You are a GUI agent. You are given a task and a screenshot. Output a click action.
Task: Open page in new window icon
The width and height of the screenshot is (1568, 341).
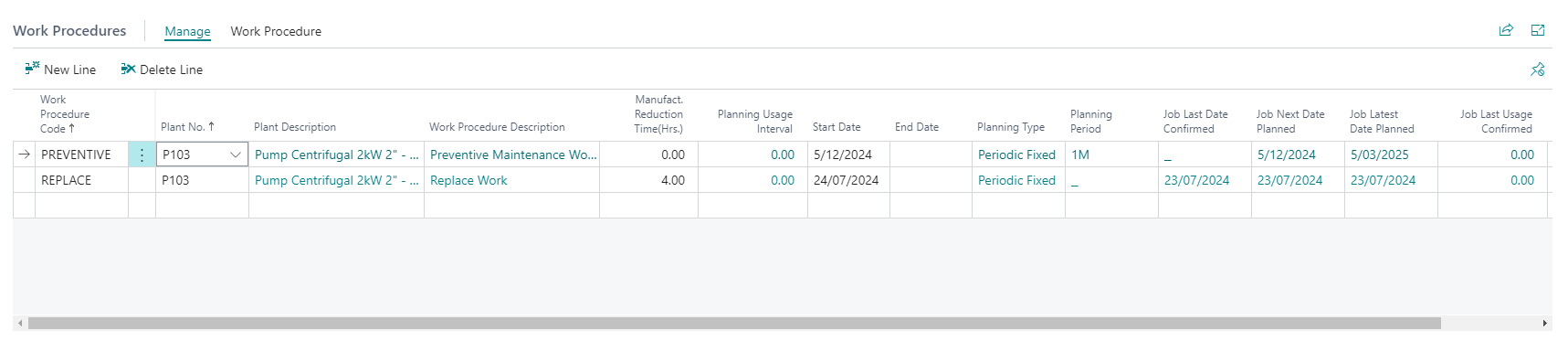pos(1538,30)
